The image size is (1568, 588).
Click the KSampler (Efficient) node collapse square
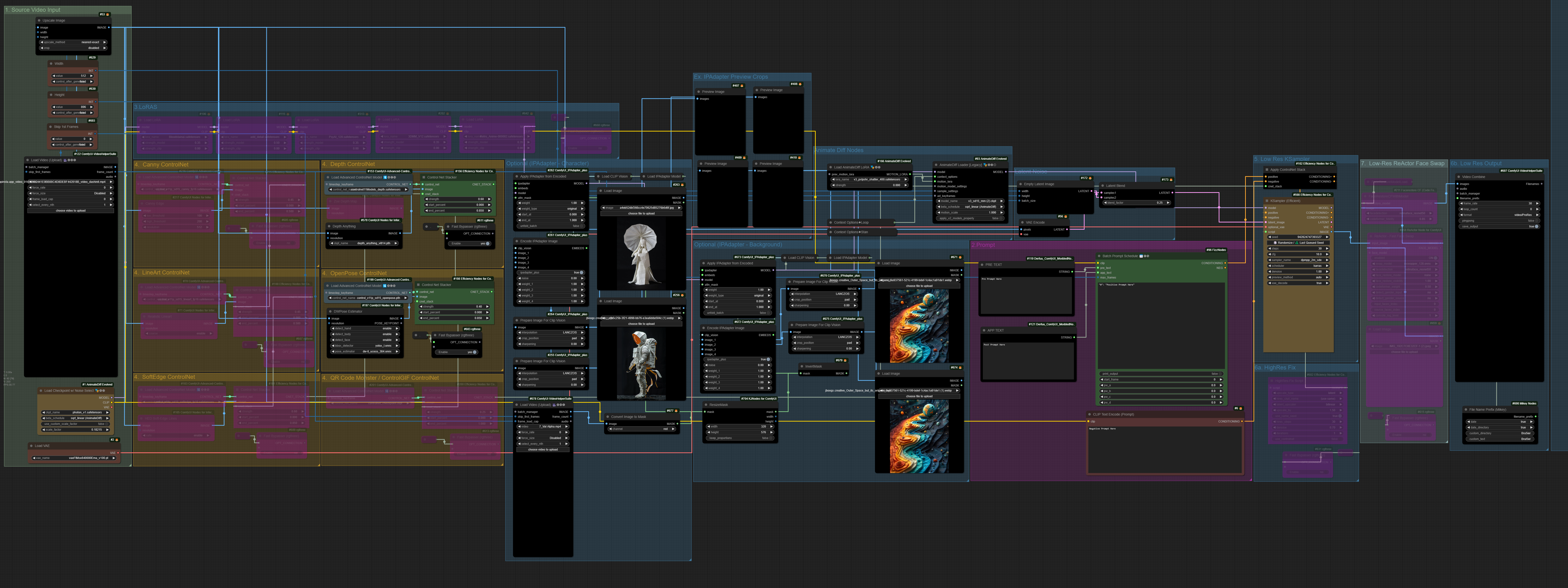click(1267, 201)
